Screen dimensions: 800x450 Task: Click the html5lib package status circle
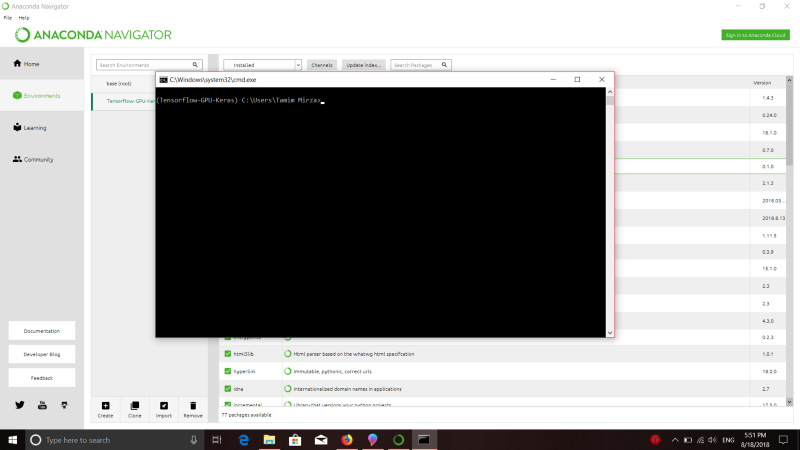288,354
